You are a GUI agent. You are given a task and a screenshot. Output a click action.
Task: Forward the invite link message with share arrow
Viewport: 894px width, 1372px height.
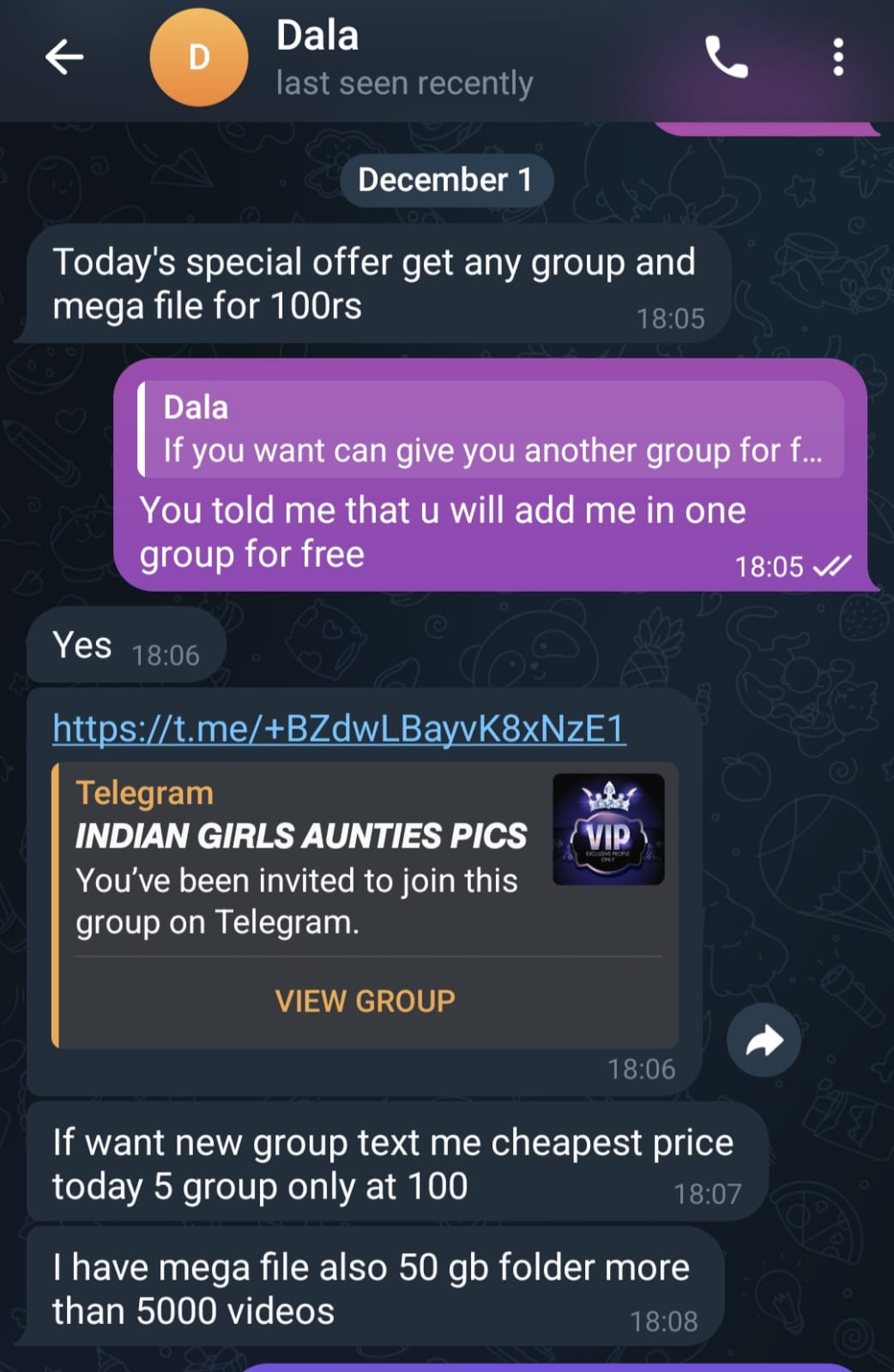pos(764,1041)
